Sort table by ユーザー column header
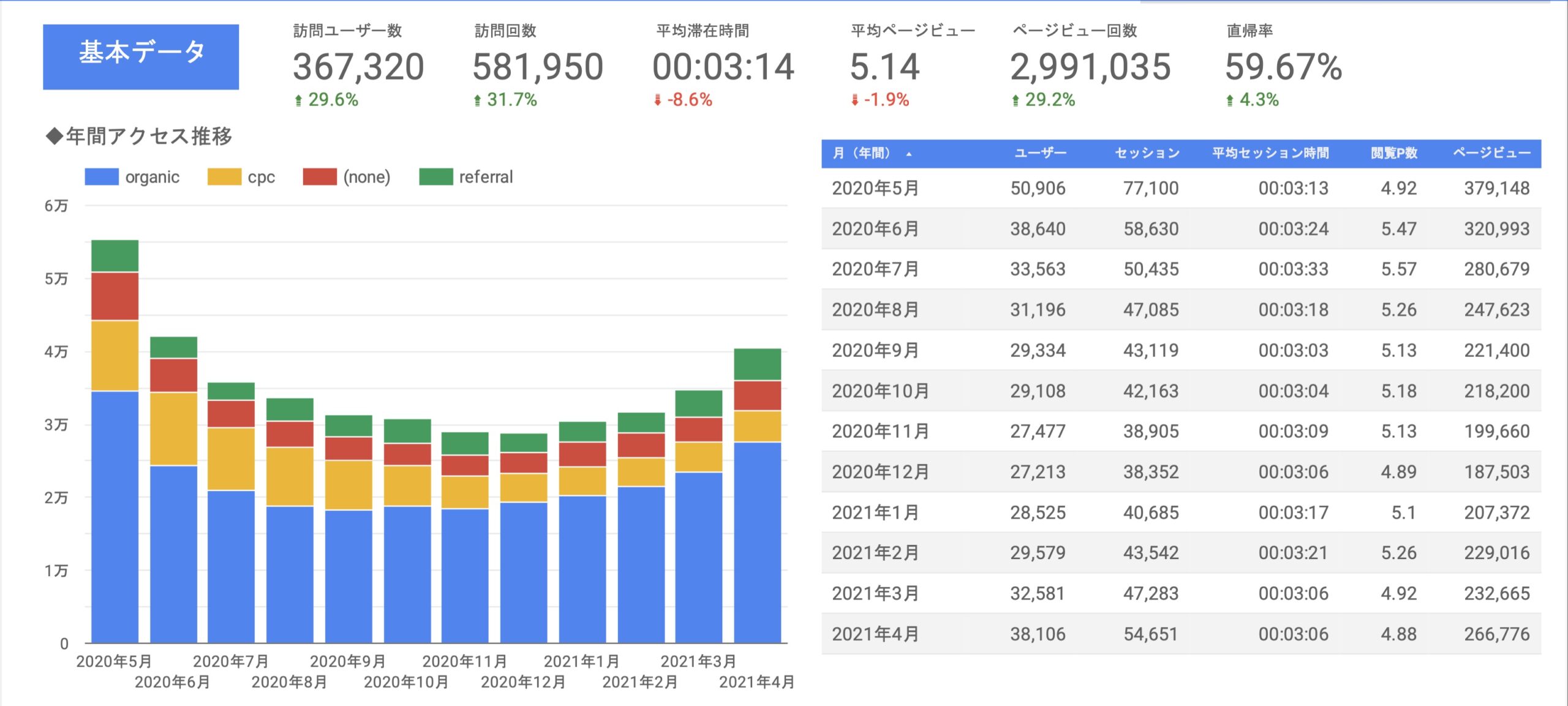Viewport: 1568px width, 706px height. 1040,153
